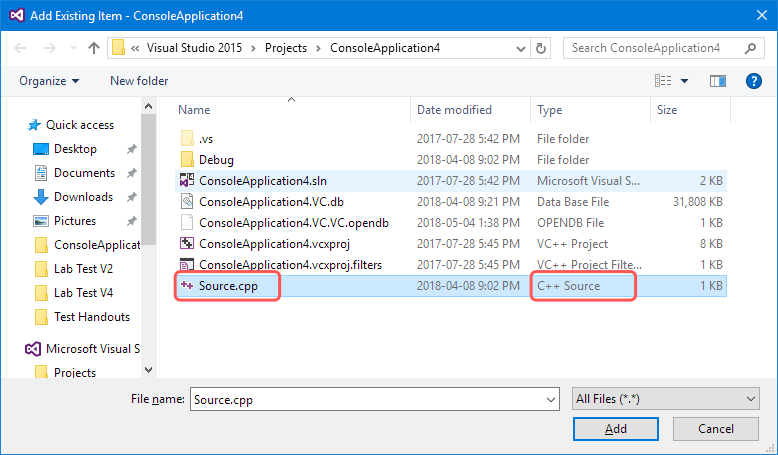The image size is (778, 455).
Task: Click the filters file icon for vcxproj.filters
Action: pyautogui.click(x=187, y=264)
